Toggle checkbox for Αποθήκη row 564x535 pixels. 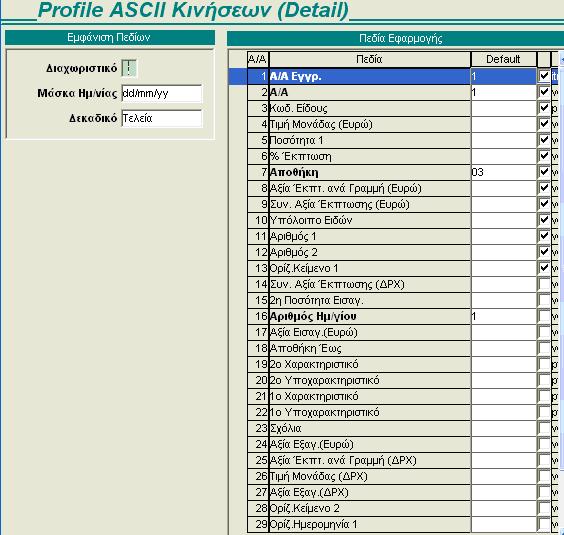(x=544, y=172)
